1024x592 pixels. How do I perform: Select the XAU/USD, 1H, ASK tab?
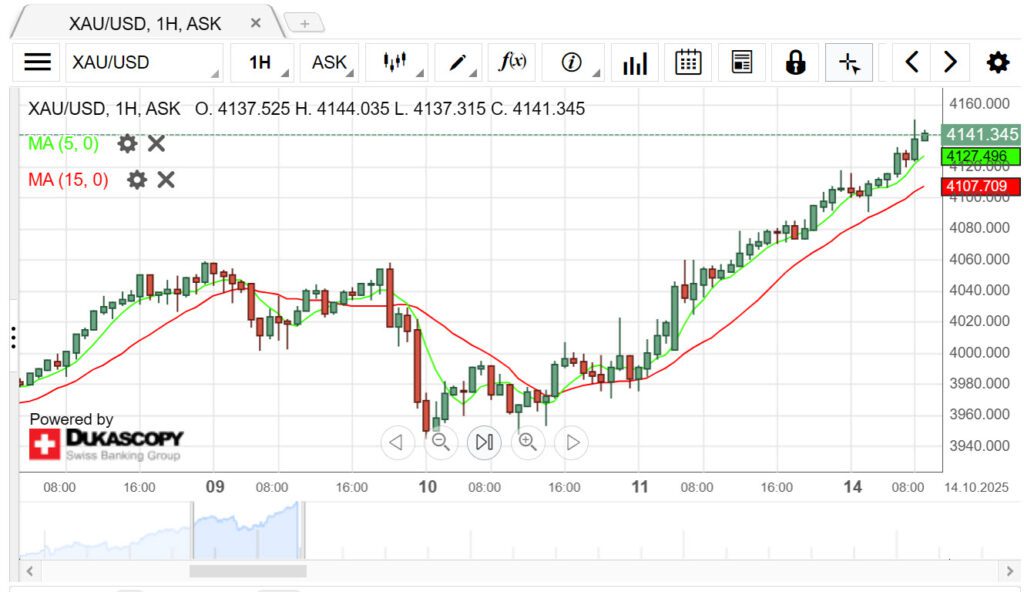coord(145,23)
